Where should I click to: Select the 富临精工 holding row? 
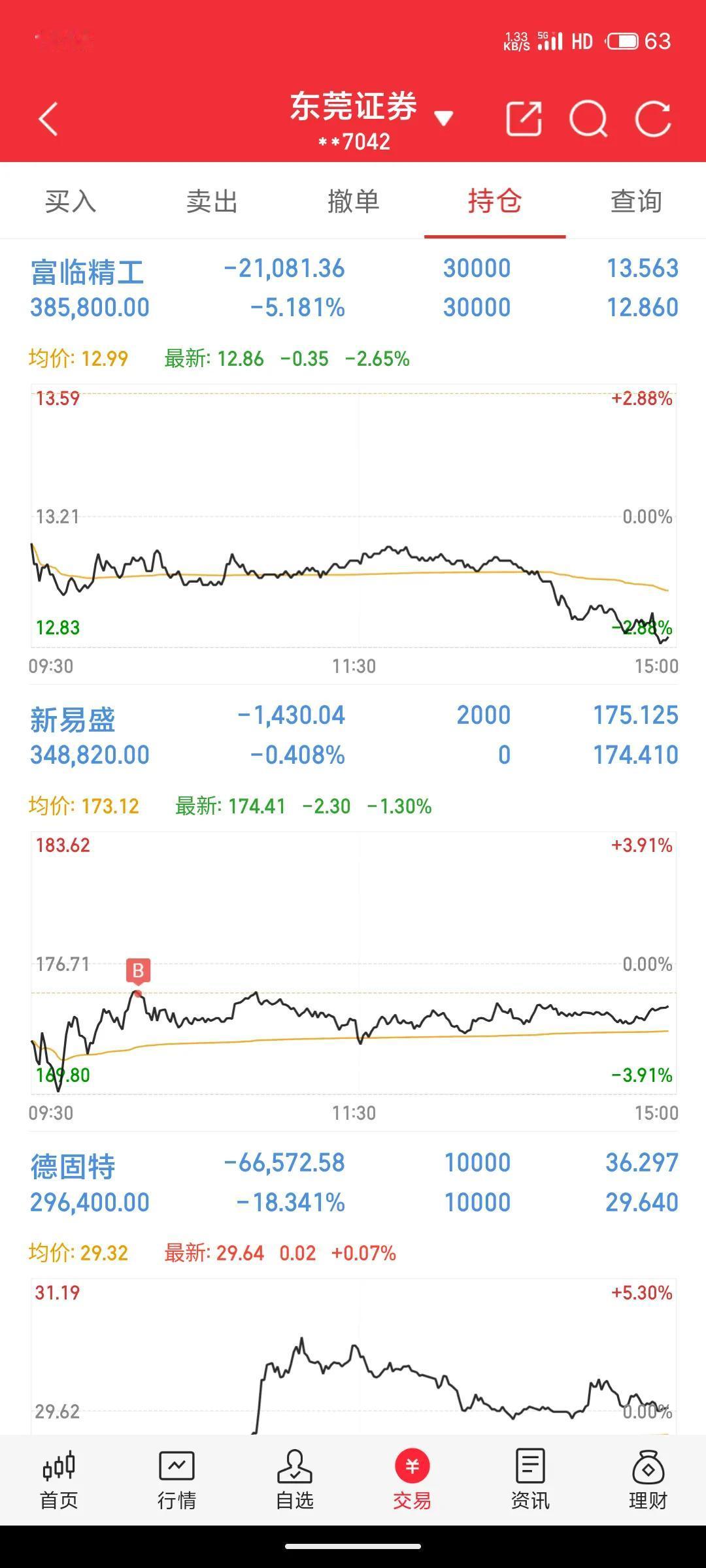tap(354, 287)
